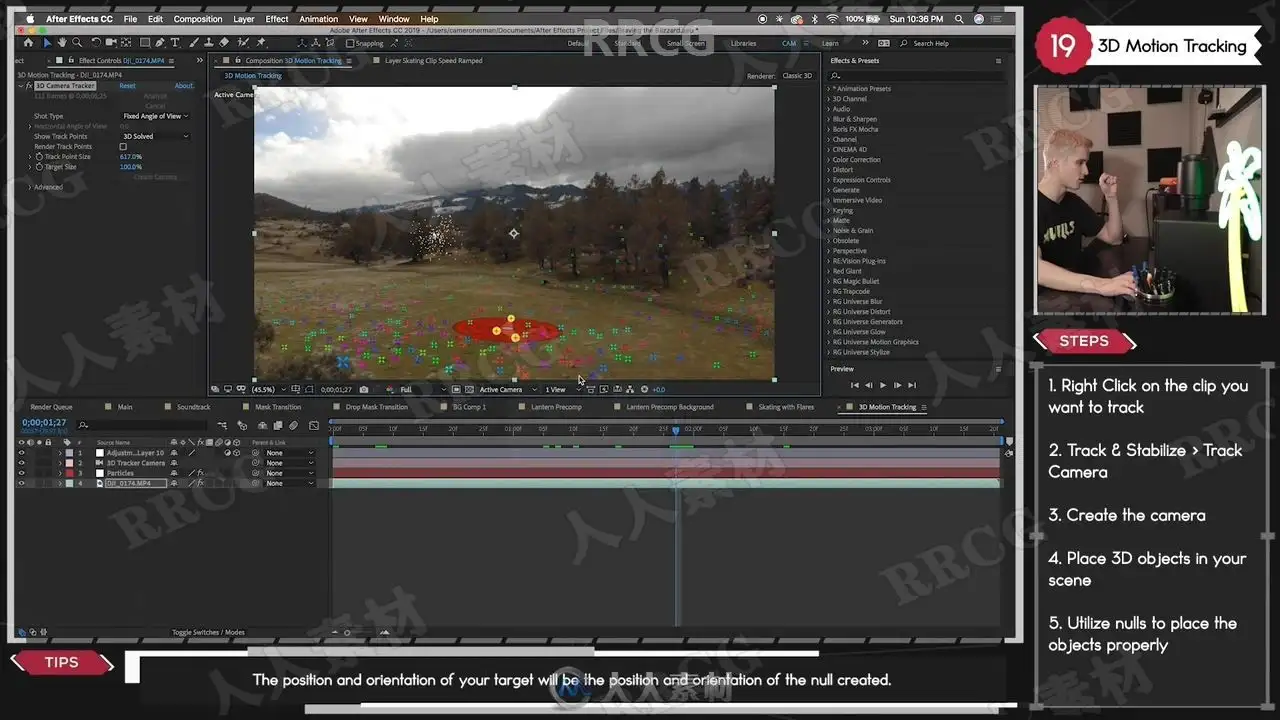Image resolution: width=1280 pixels, height=720 pixels.
Task: Select the Pen tool
Action: point(162,43)
